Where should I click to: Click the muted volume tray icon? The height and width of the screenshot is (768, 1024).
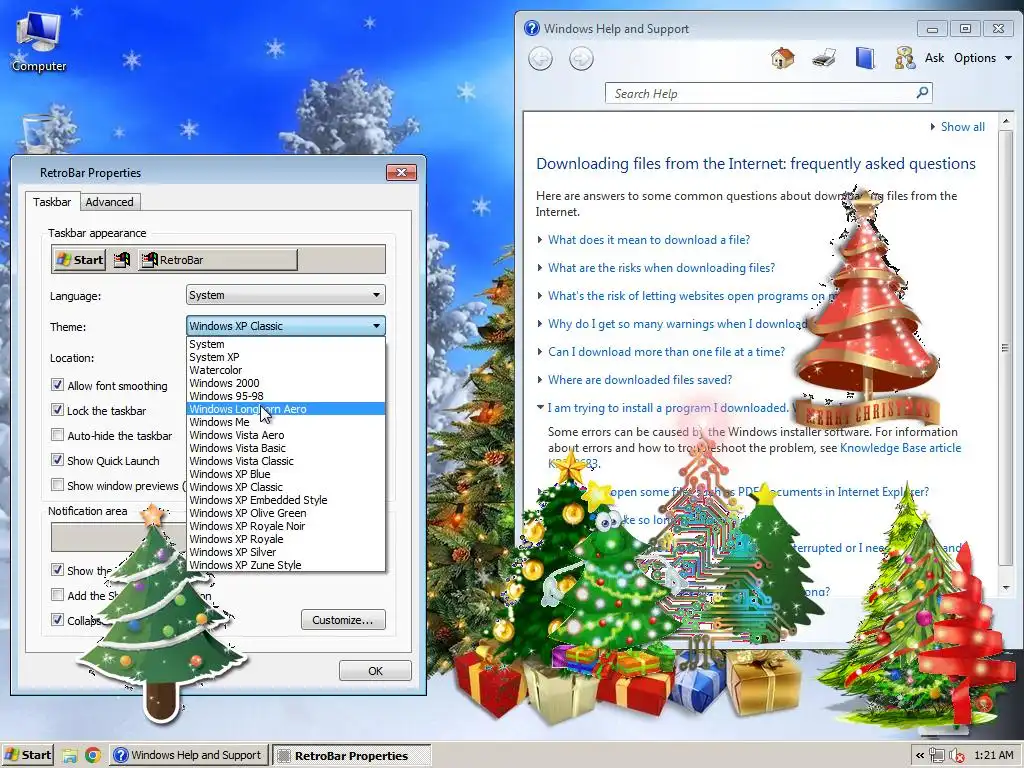(956, 756)
